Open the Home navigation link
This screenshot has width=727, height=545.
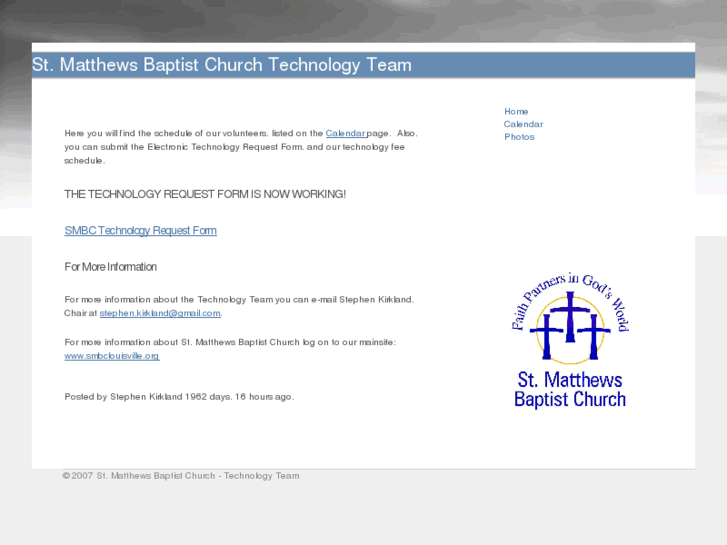[x=516, y=112]
